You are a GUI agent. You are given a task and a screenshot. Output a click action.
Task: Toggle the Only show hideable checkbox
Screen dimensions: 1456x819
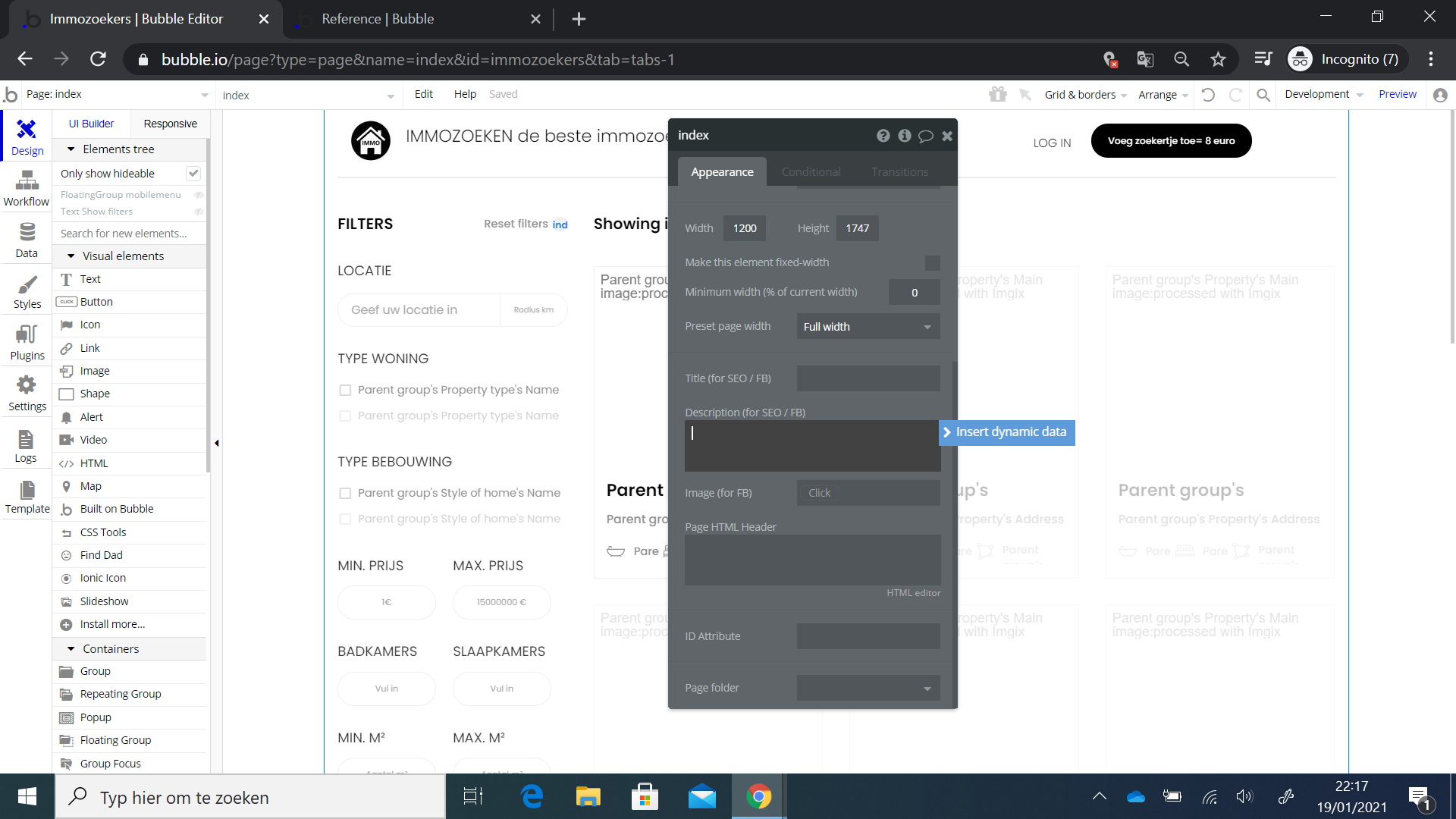[x=193, y=174]
